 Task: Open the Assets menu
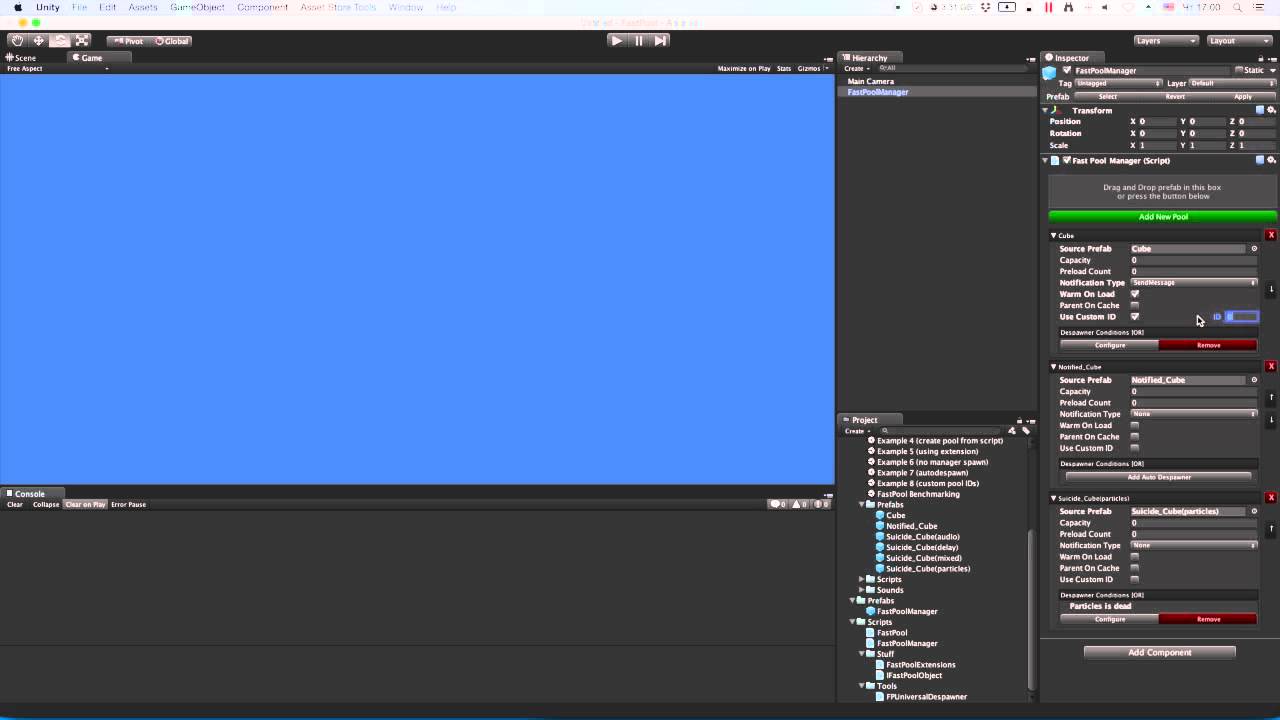click(x=143, y=7)
